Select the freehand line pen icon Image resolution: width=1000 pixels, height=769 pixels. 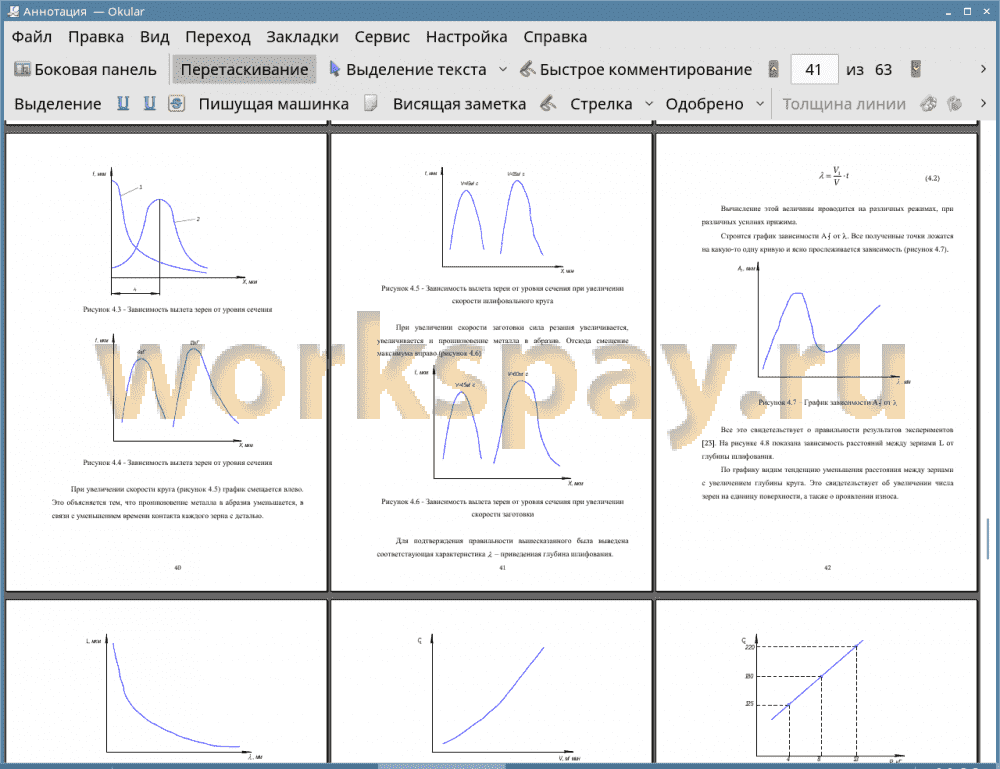point(548,103)
